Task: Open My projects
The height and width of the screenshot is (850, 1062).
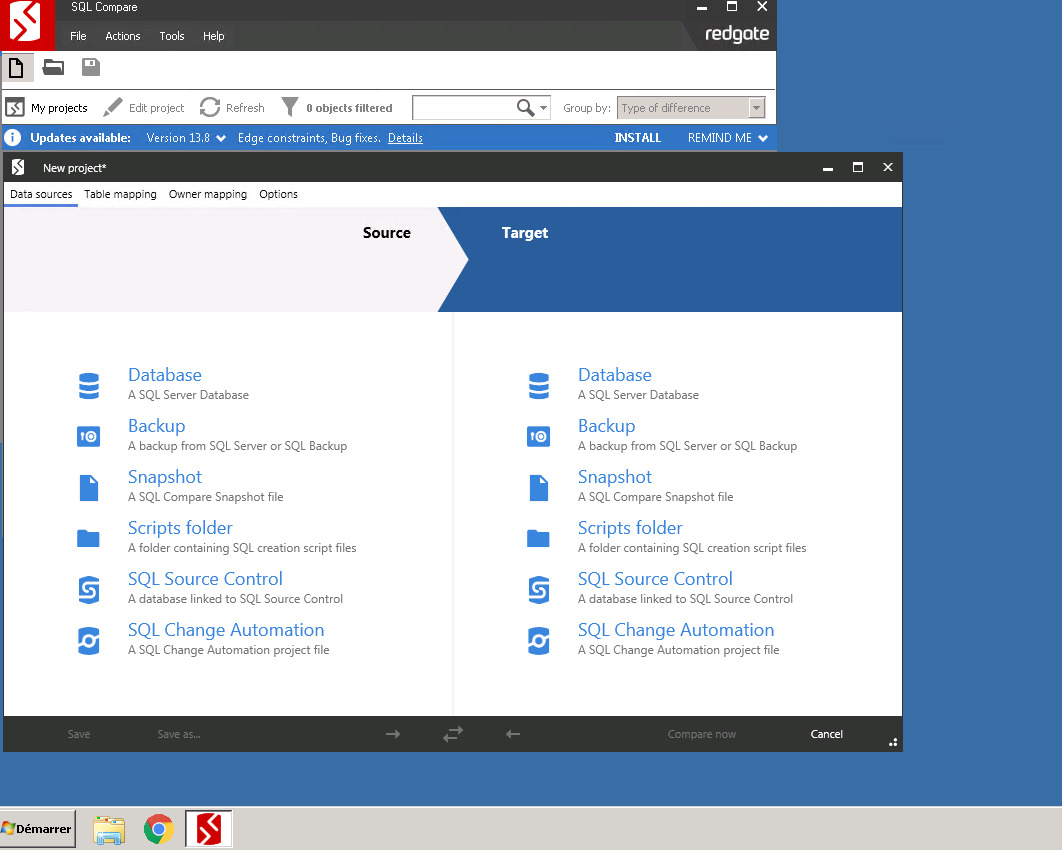Action: (x=47, y=108)
